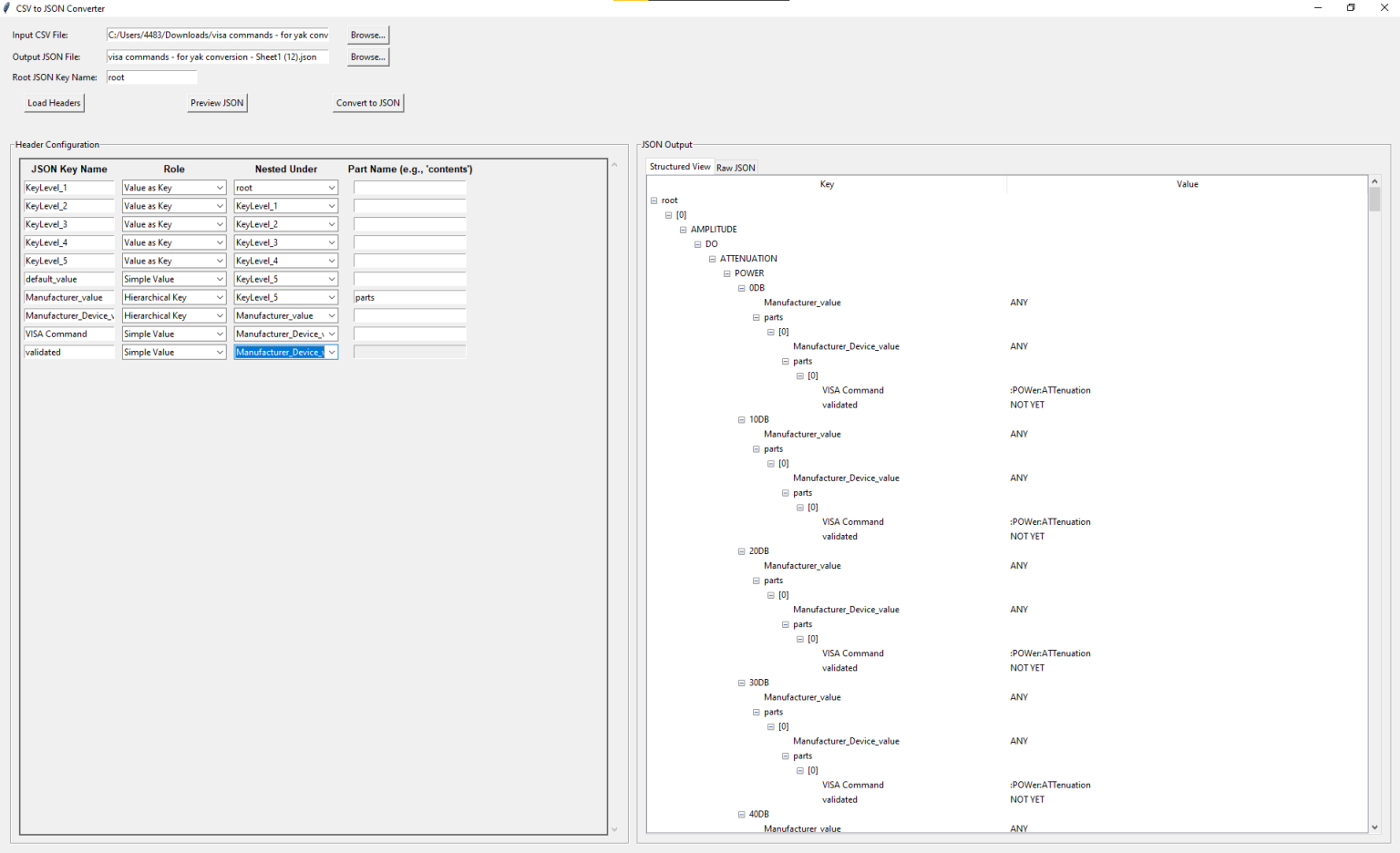Click the Root JSON Key Name field

point(151,77)
